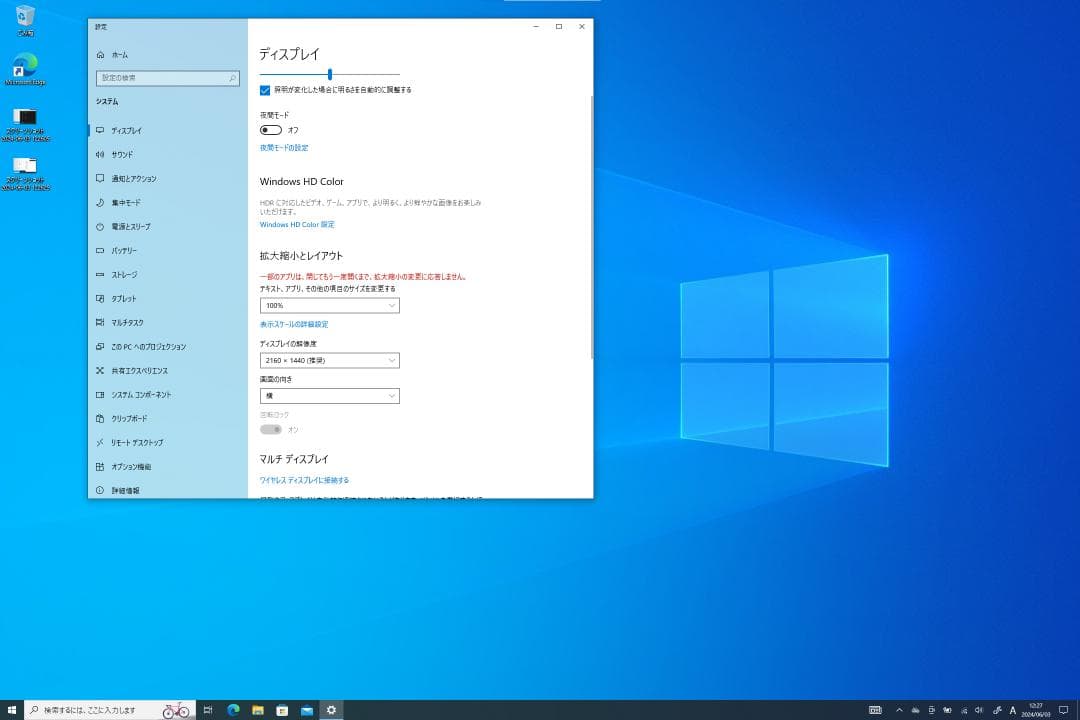Click the magnifier icon in settings search box

233,79
